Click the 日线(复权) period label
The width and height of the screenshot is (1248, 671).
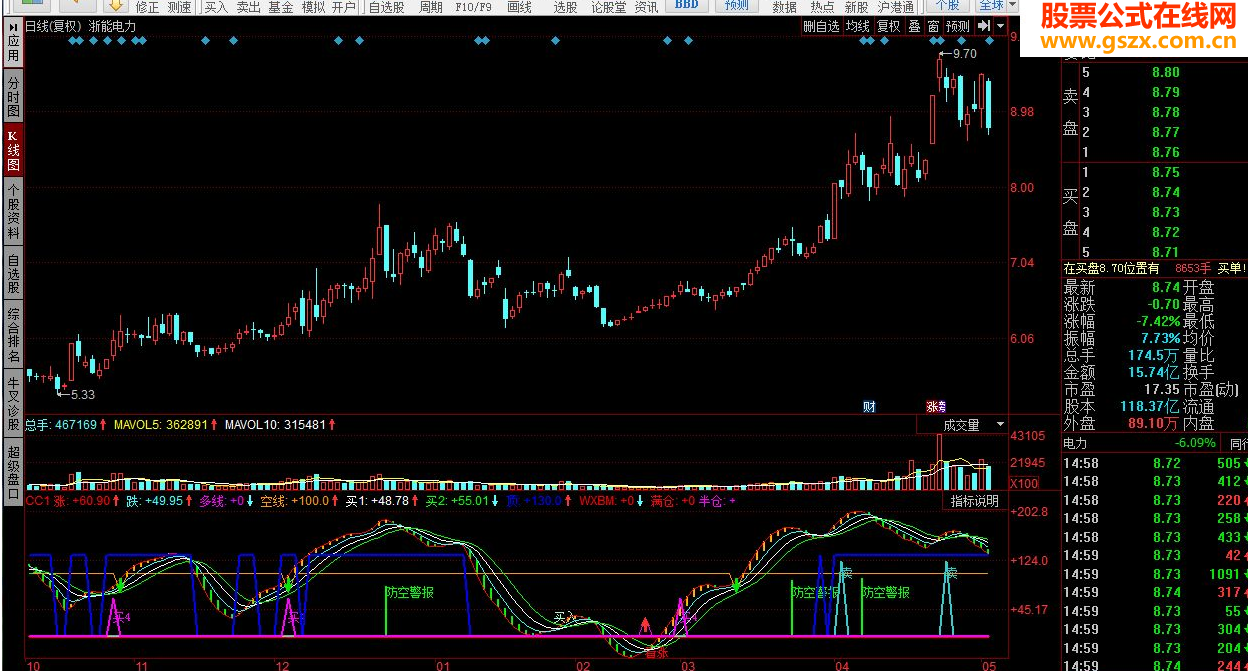point(54,27)
